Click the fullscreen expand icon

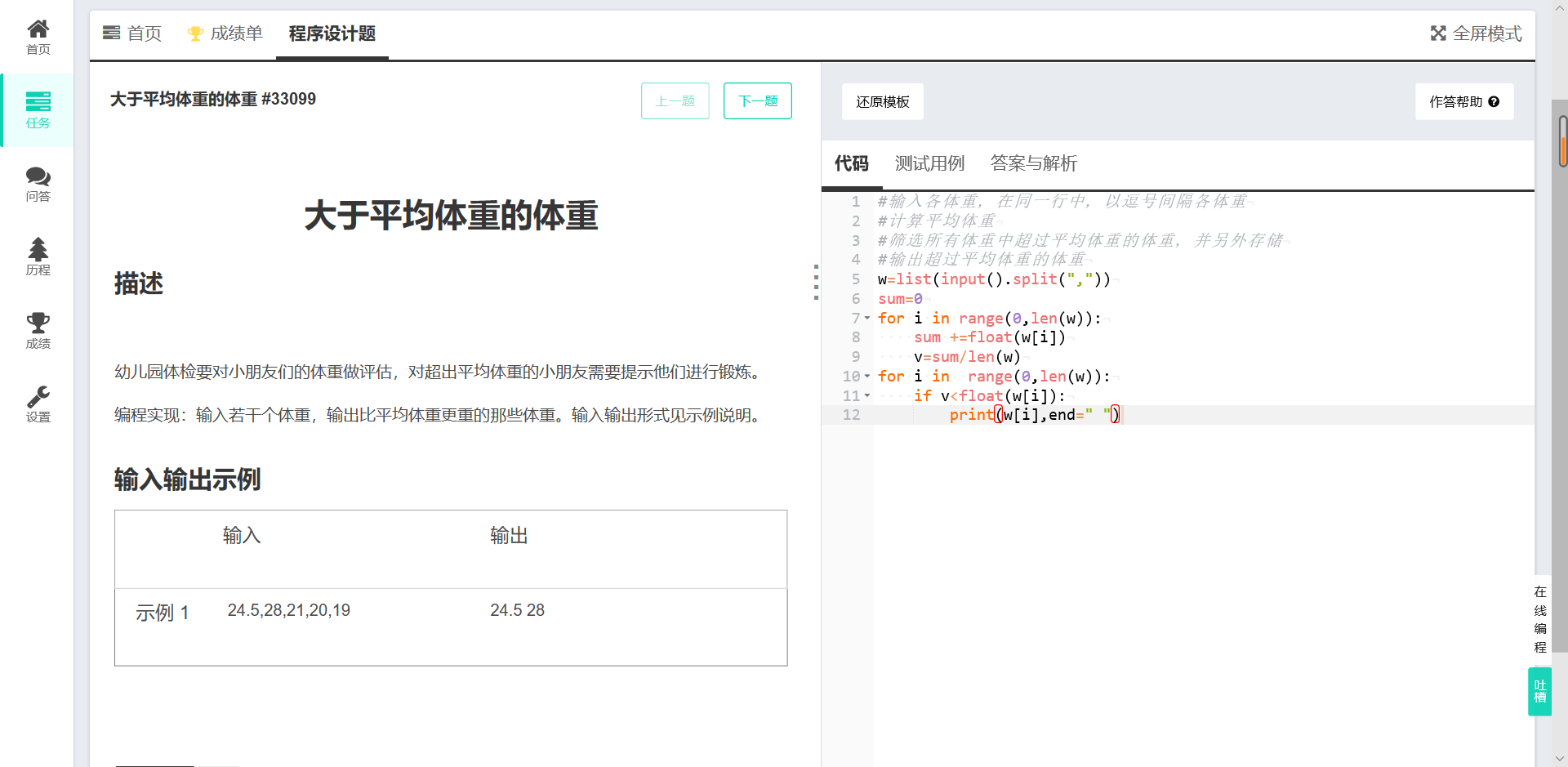pyautogui.click(x=1438, y=33)
